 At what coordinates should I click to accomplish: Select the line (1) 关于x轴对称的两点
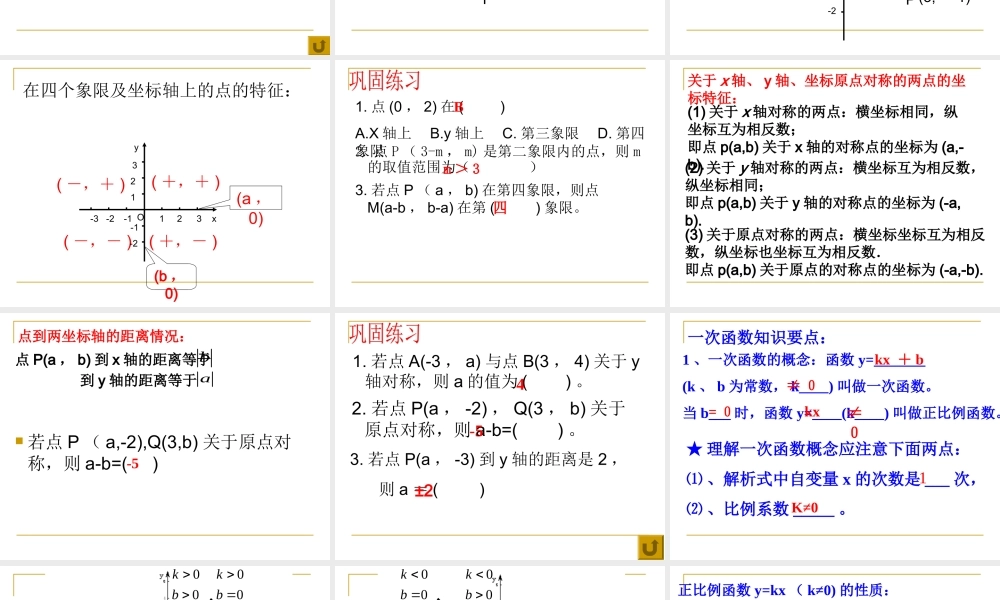tap(823, 121)
